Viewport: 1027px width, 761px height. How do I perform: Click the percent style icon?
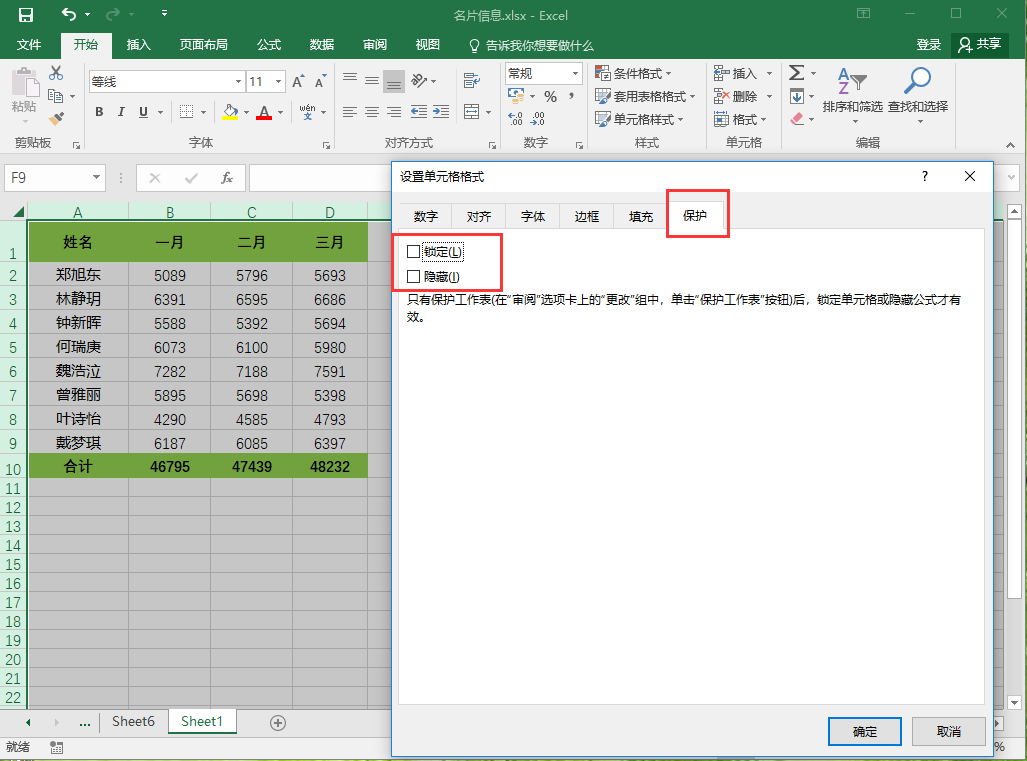tap(551, 97)
